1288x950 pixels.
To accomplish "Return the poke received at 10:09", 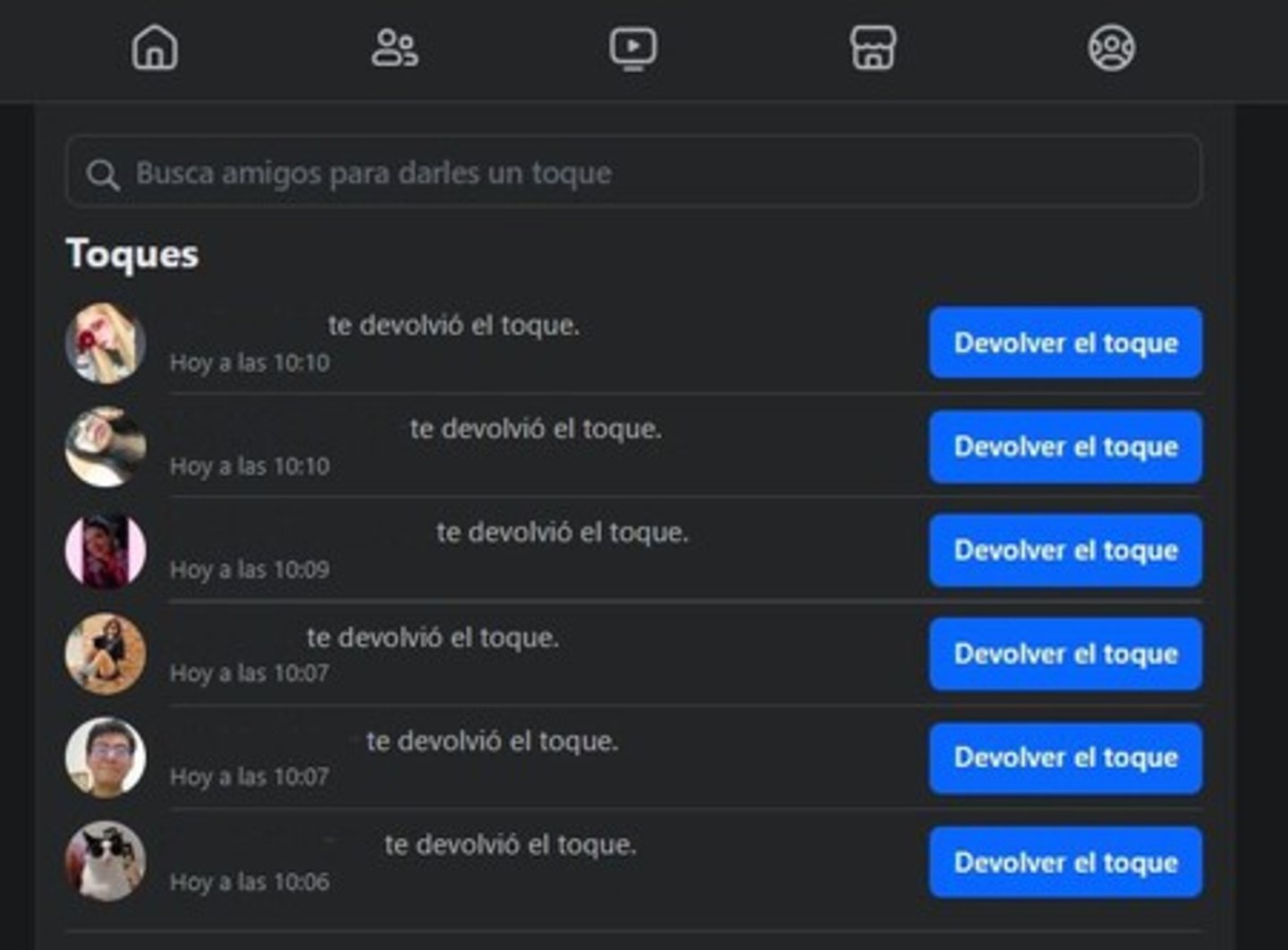I will click(x=1064, y=550).
